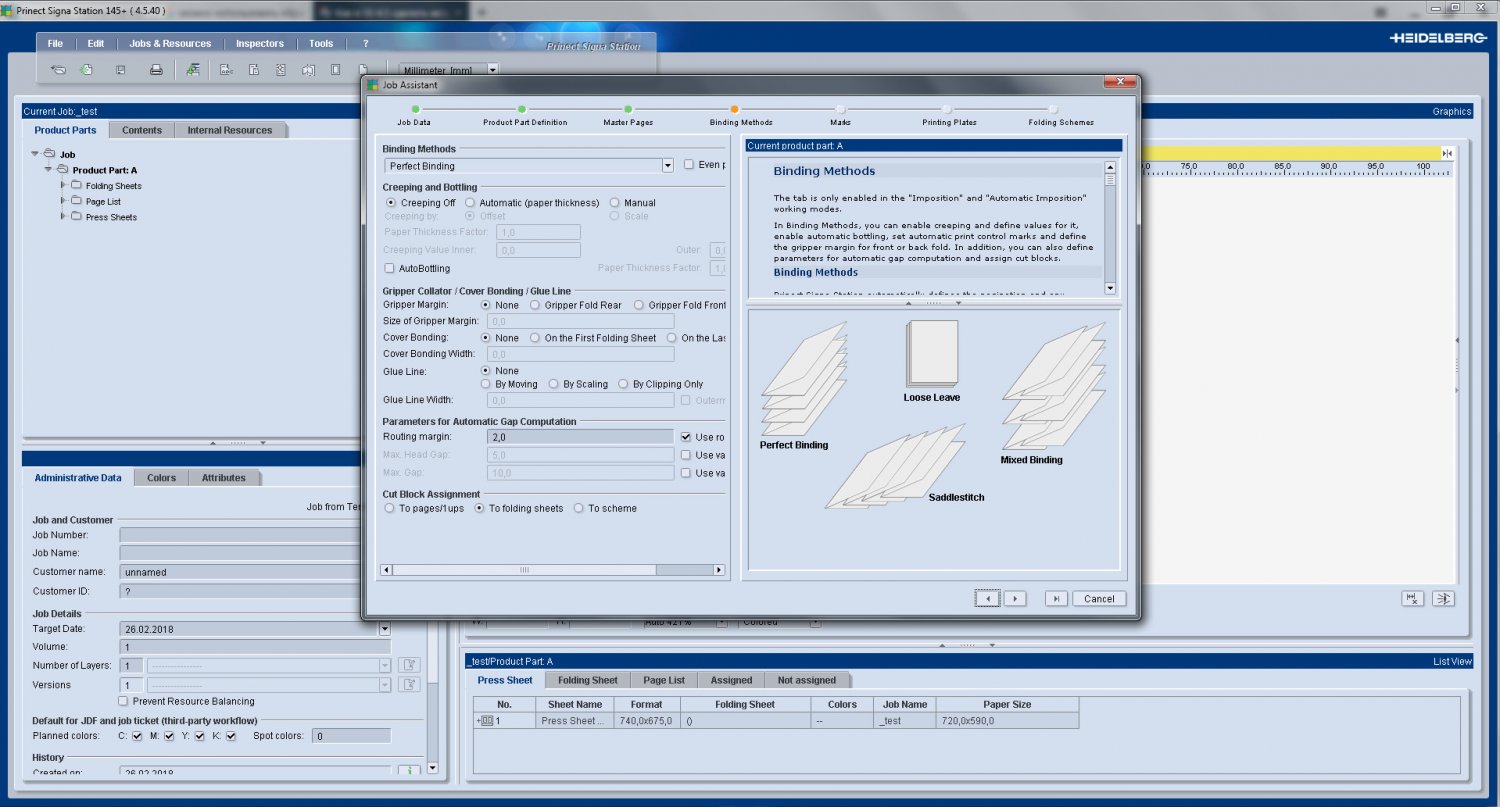Jump to last step in Job Assistant
The image size is (1500, 807).
pos(1056,598)
